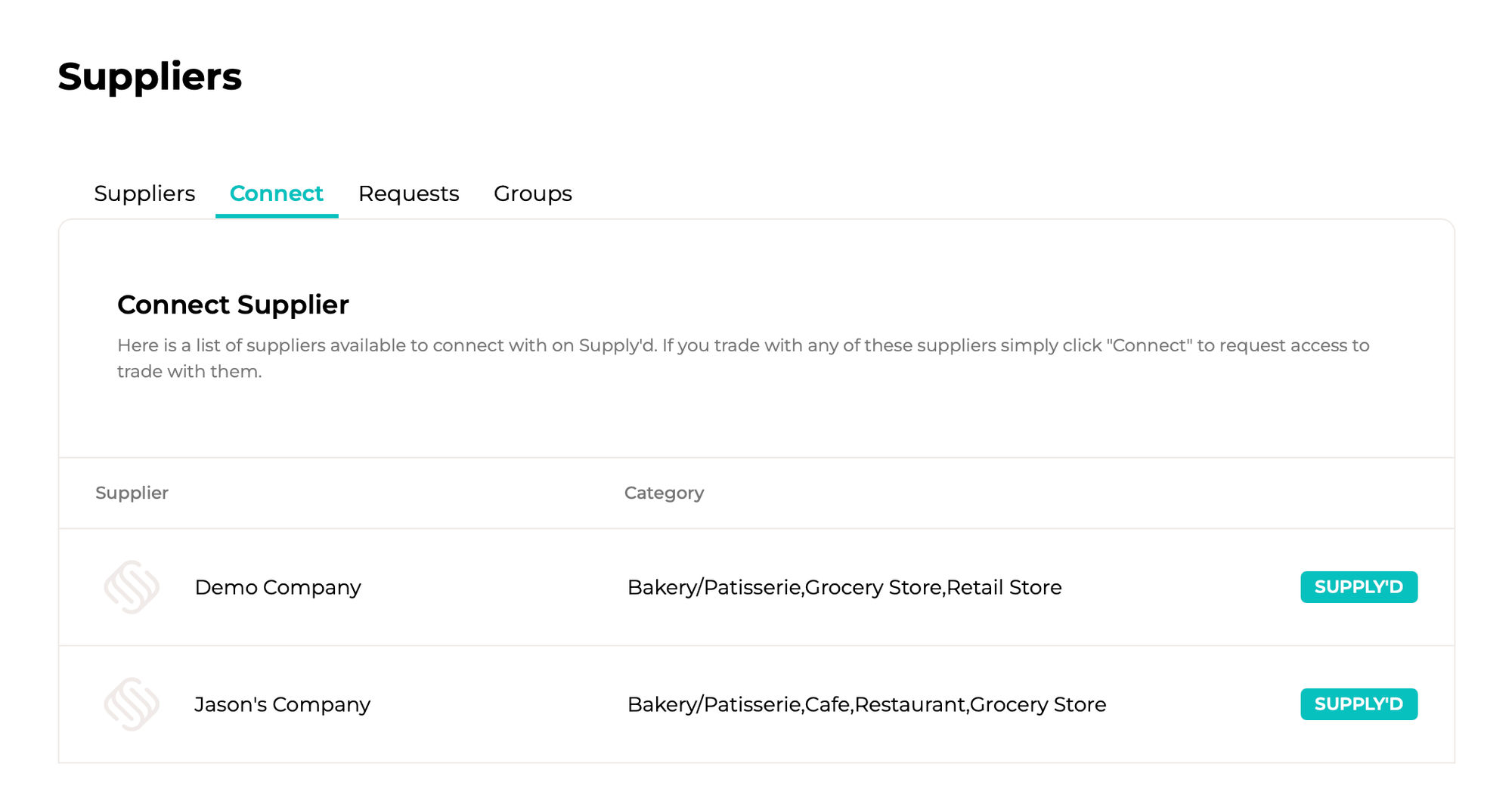Click "Grocery Store" in Jason's Company row
The width and height of the screenshot is (1512, 804).
1038,704
